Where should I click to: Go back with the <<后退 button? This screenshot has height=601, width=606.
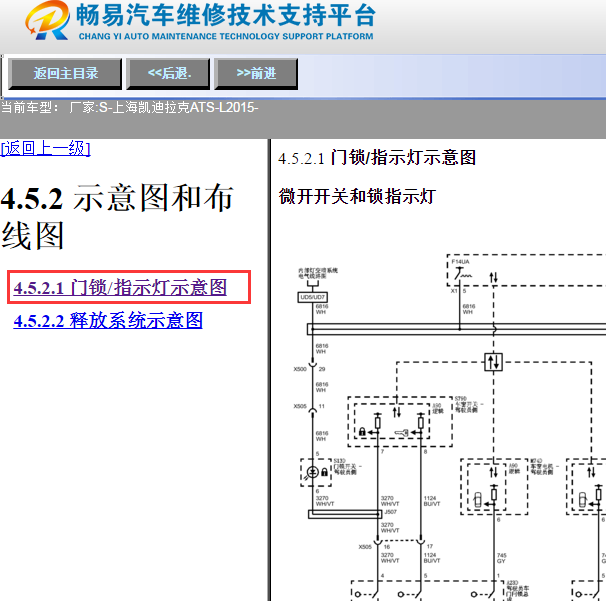169,74
